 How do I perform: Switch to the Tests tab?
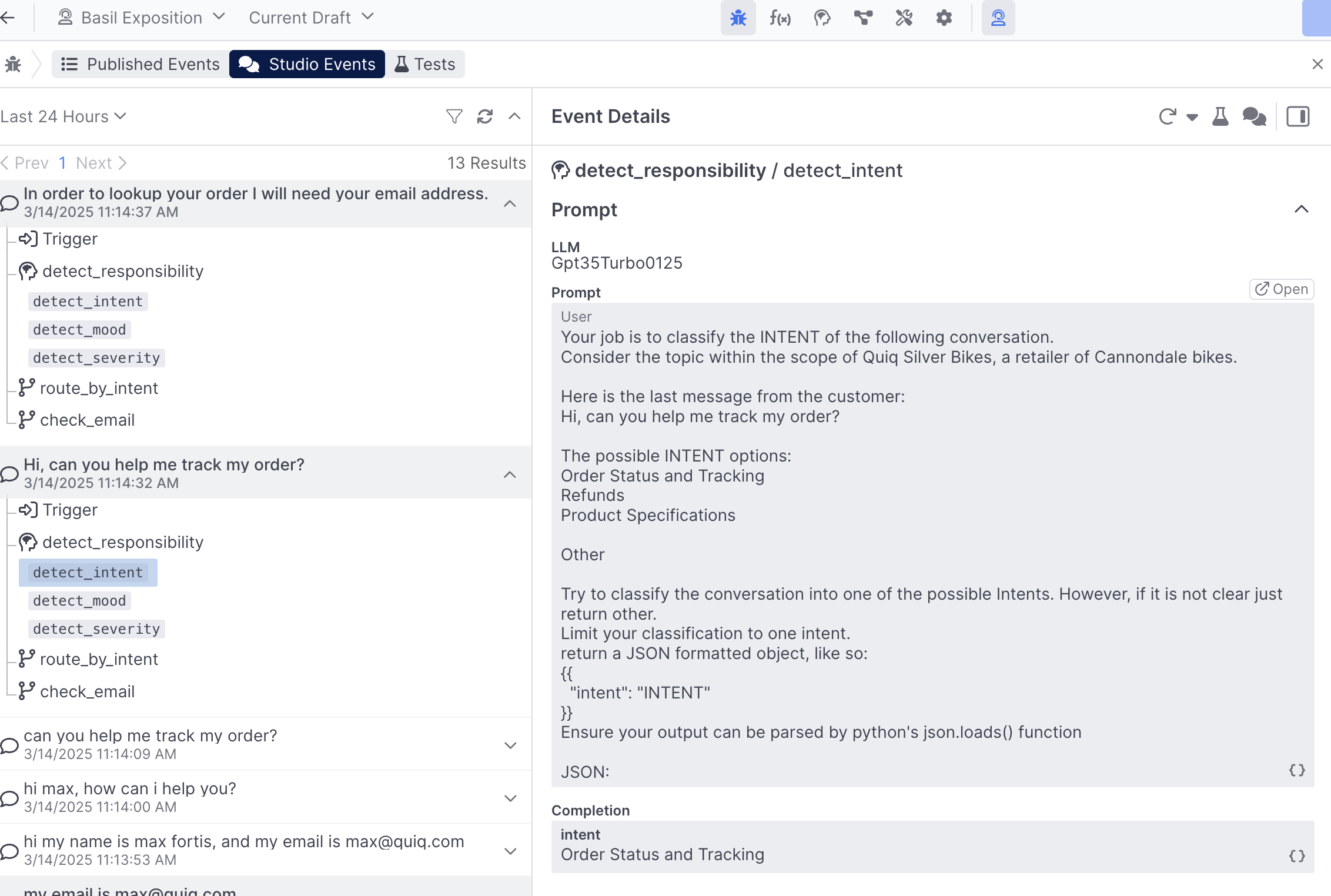click(x=425, y=64)
